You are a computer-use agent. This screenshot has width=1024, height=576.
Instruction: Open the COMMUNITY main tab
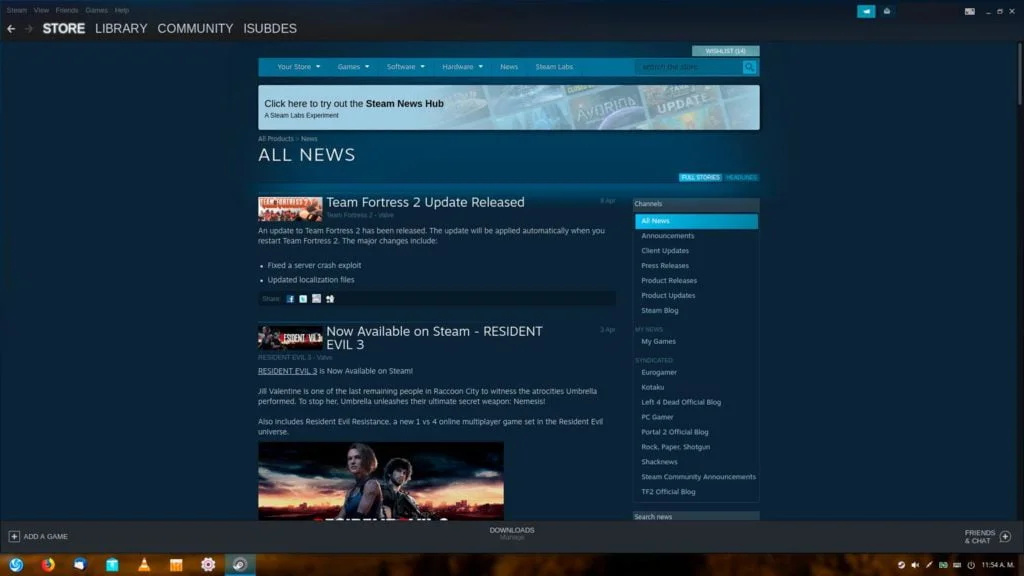coord(195,29)
